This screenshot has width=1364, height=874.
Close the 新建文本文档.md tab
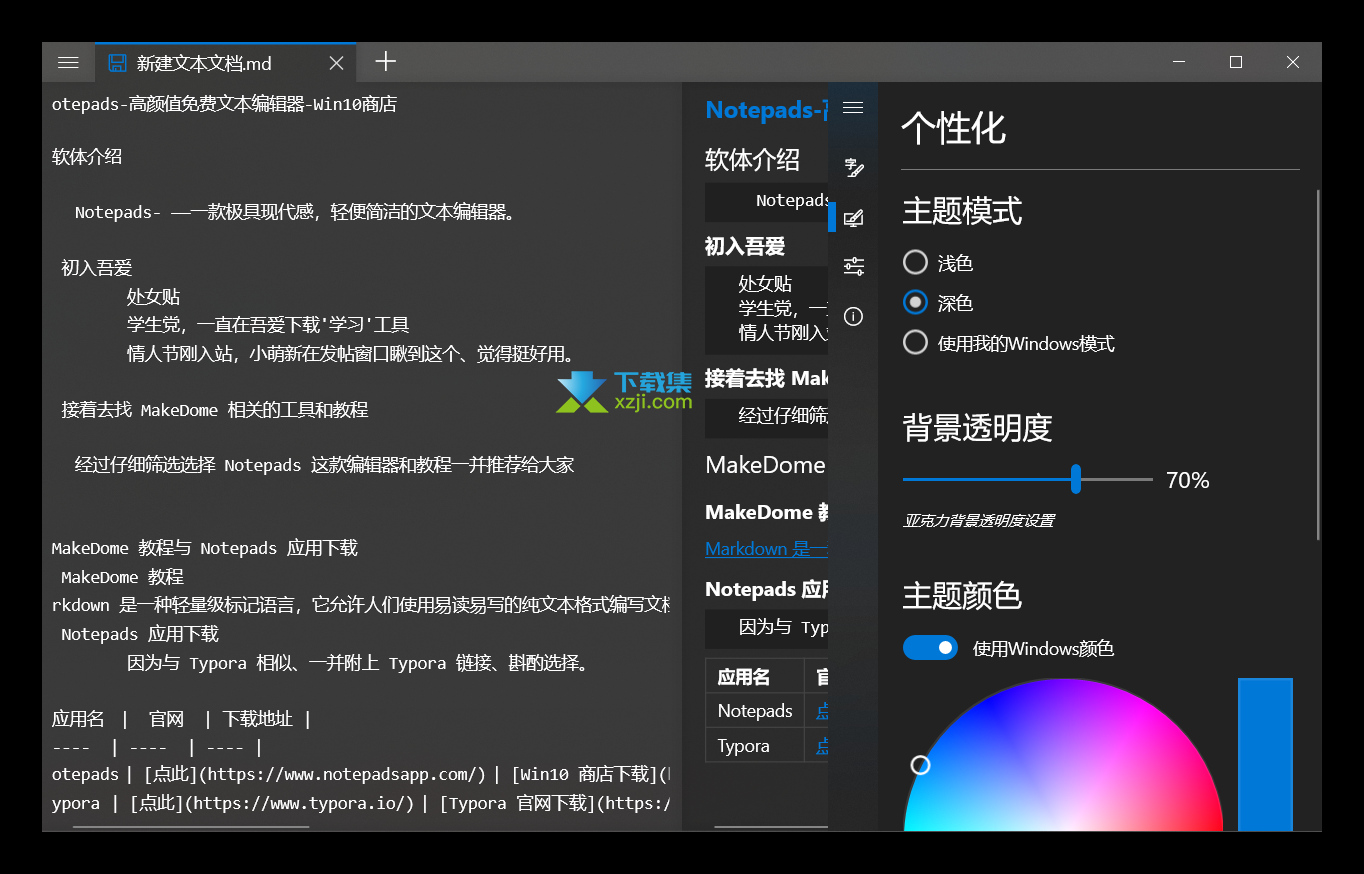(x=336, y=63)
